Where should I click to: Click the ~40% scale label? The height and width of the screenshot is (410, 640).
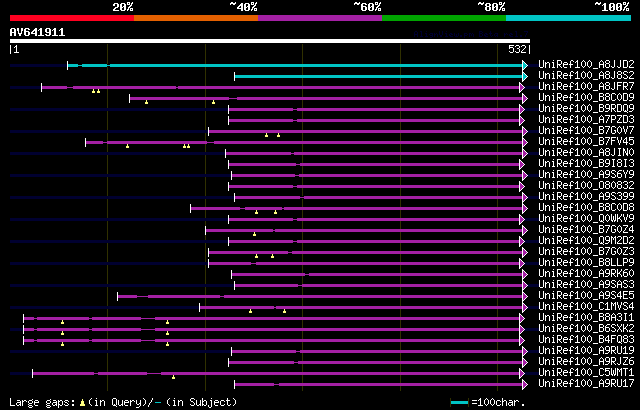coord(244,7)
